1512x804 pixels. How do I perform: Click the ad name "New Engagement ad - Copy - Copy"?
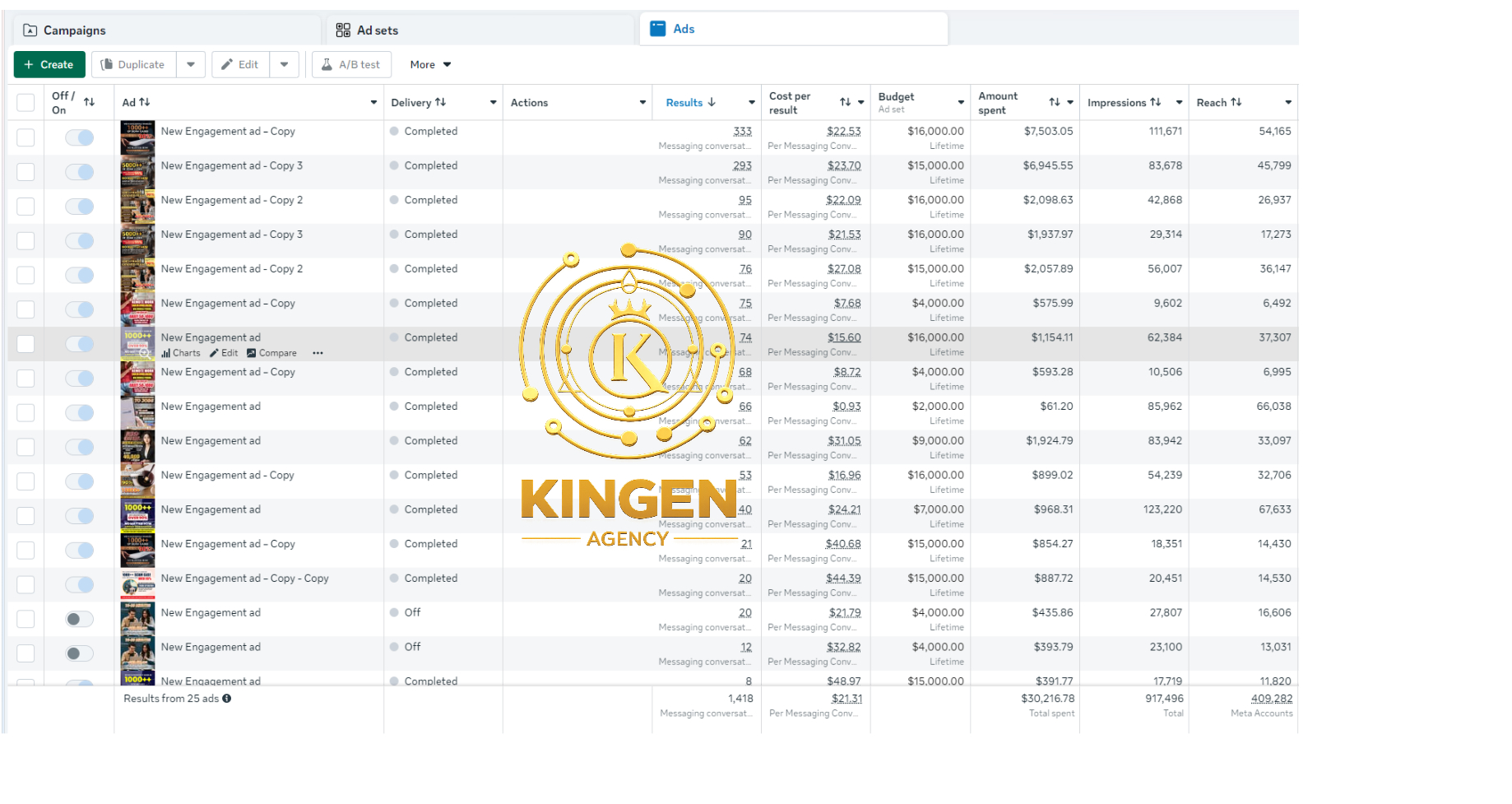tap(245, 579)
